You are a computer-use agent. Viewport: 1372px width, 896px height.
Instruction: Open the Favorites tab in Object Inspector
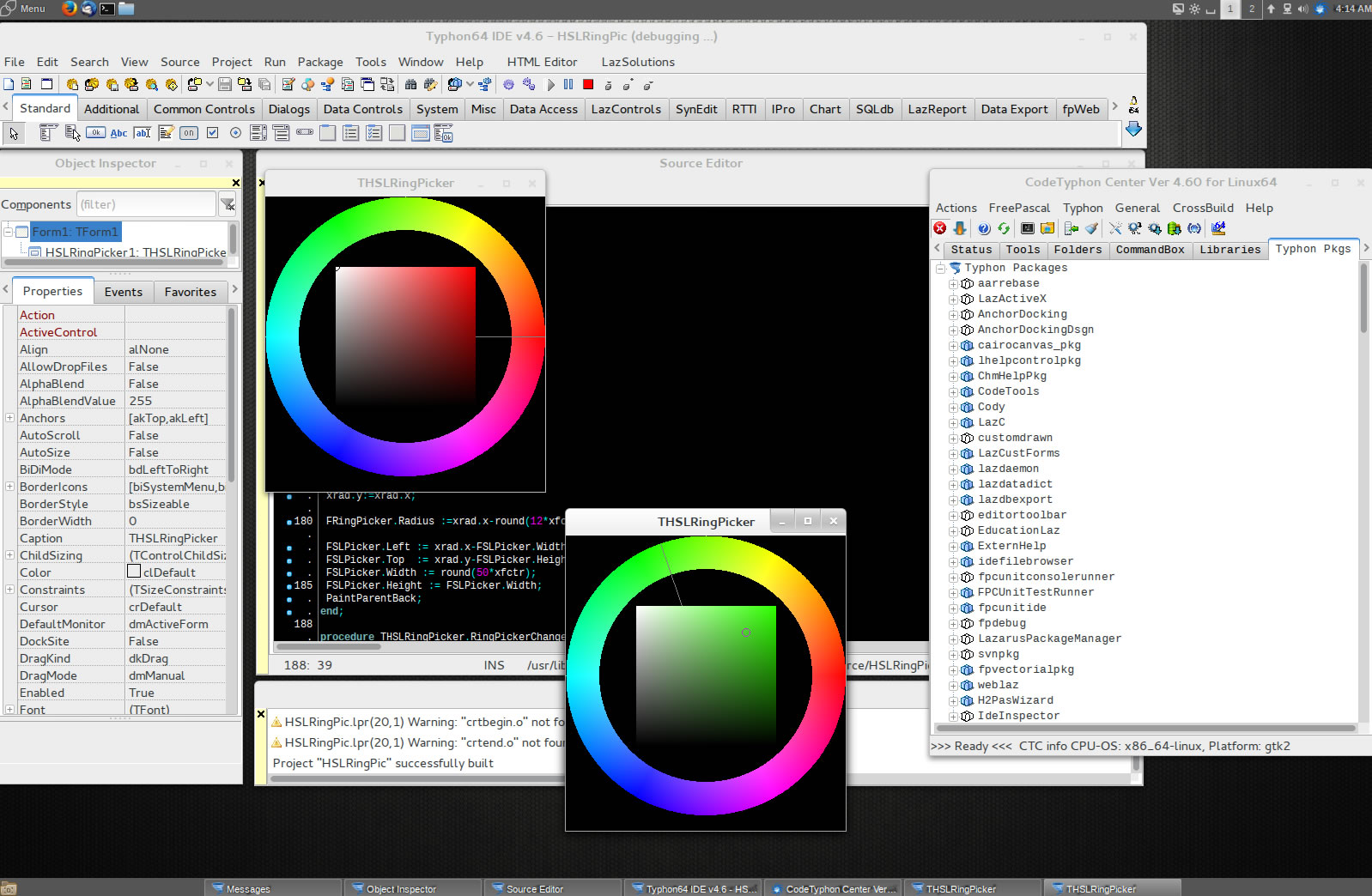coord(191,292)
